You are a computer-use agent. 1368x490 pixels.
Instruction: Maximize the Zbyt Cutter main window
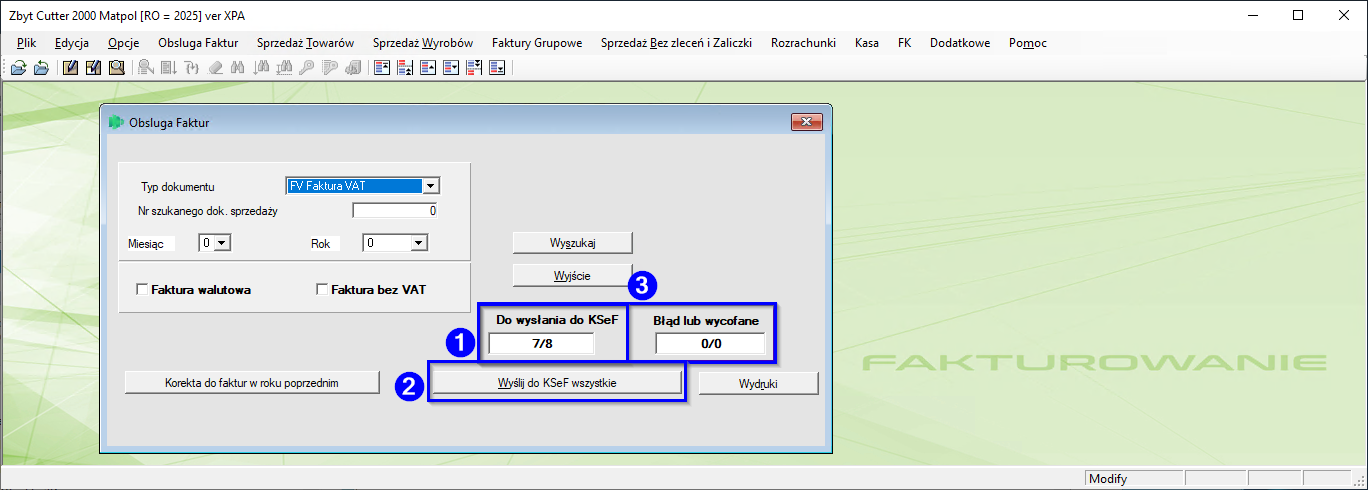pos(1298,15)
